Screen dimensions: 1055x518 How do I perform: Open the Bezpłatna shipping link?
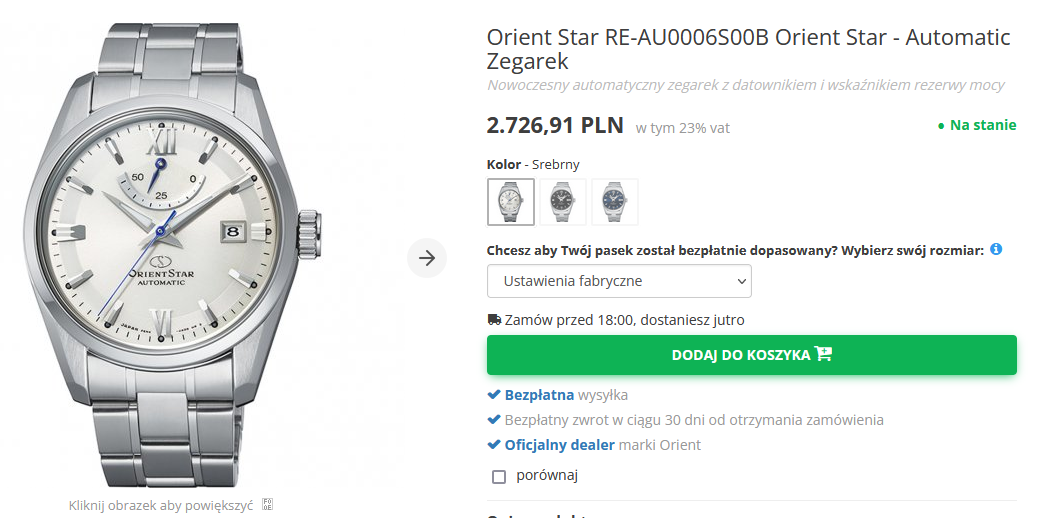[x=539, y=395]
